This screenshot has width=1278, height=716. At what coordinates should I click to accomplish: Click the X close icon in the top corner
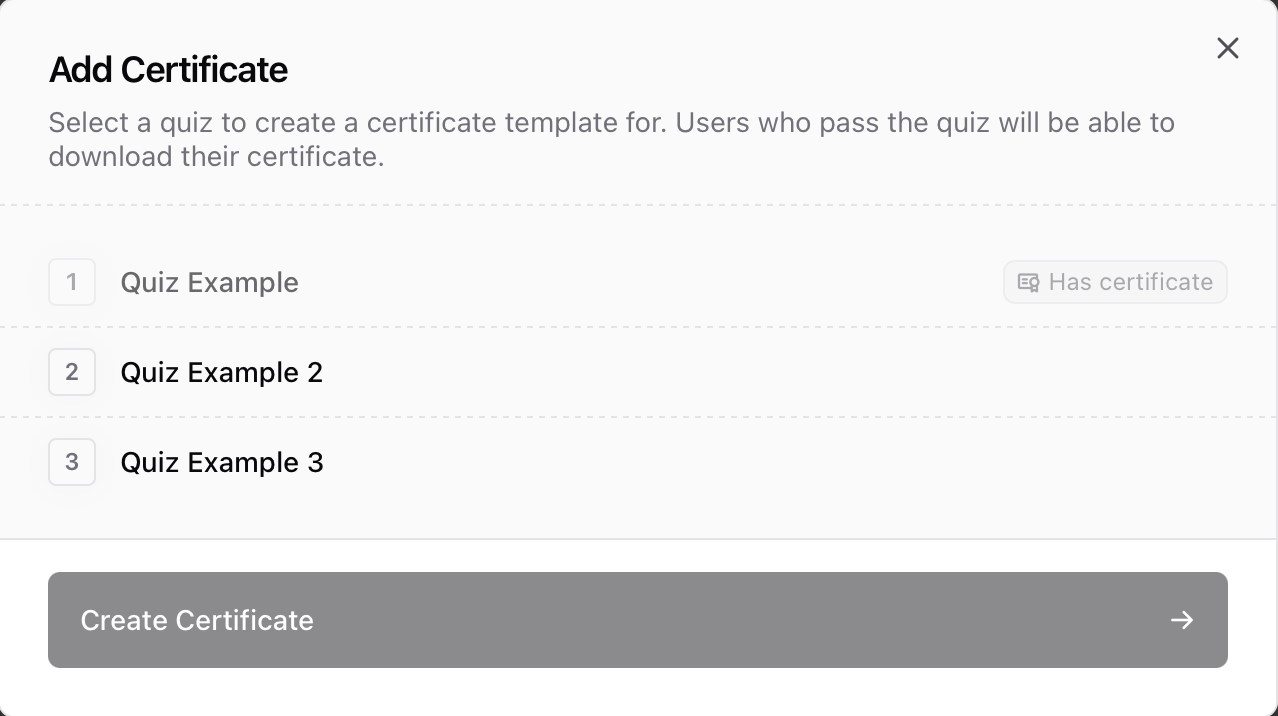point(1227,48)
